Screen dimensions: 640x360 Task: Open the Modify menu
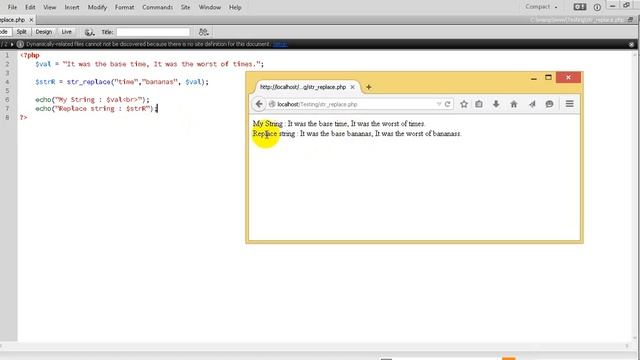(97, 7)
